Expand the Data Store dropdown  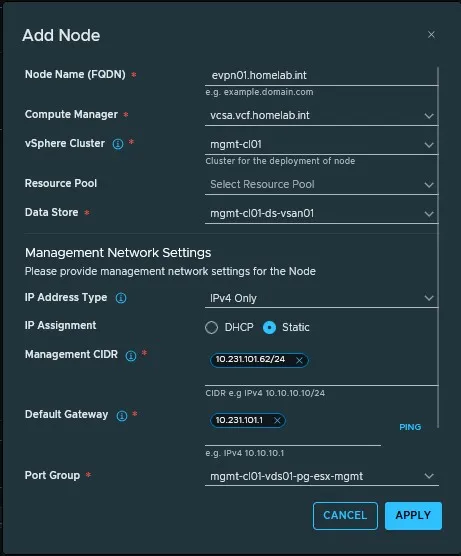(x=322, y=214)
